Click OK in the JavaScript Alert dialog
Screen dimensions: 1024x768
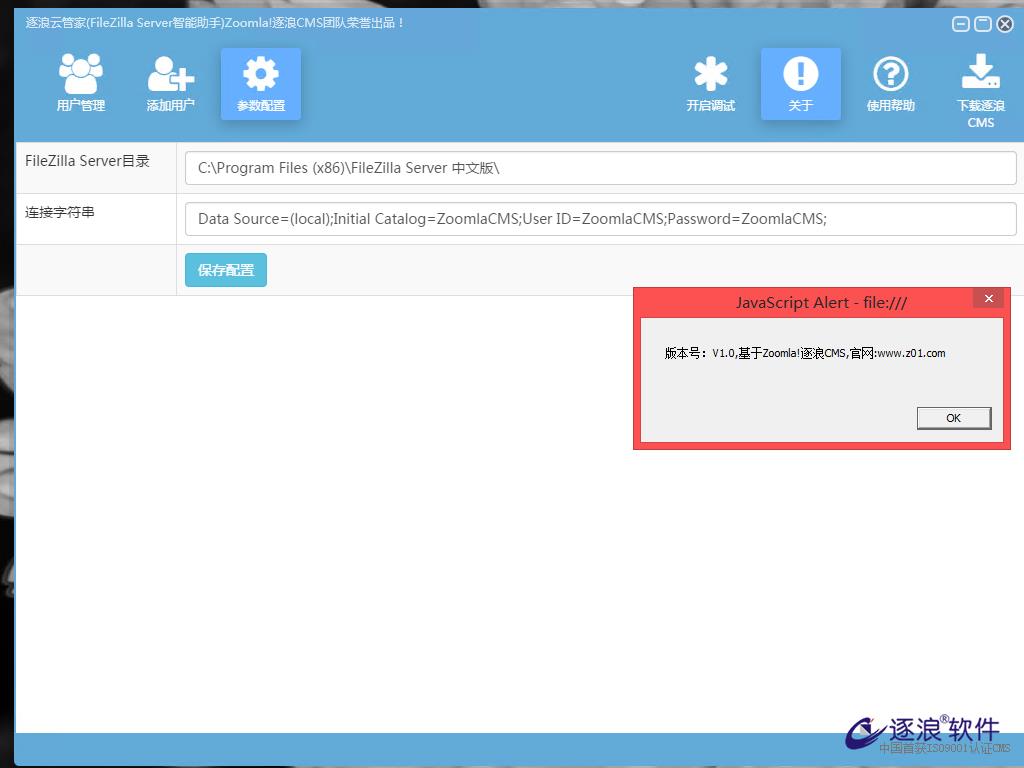[x=953, y=418]
